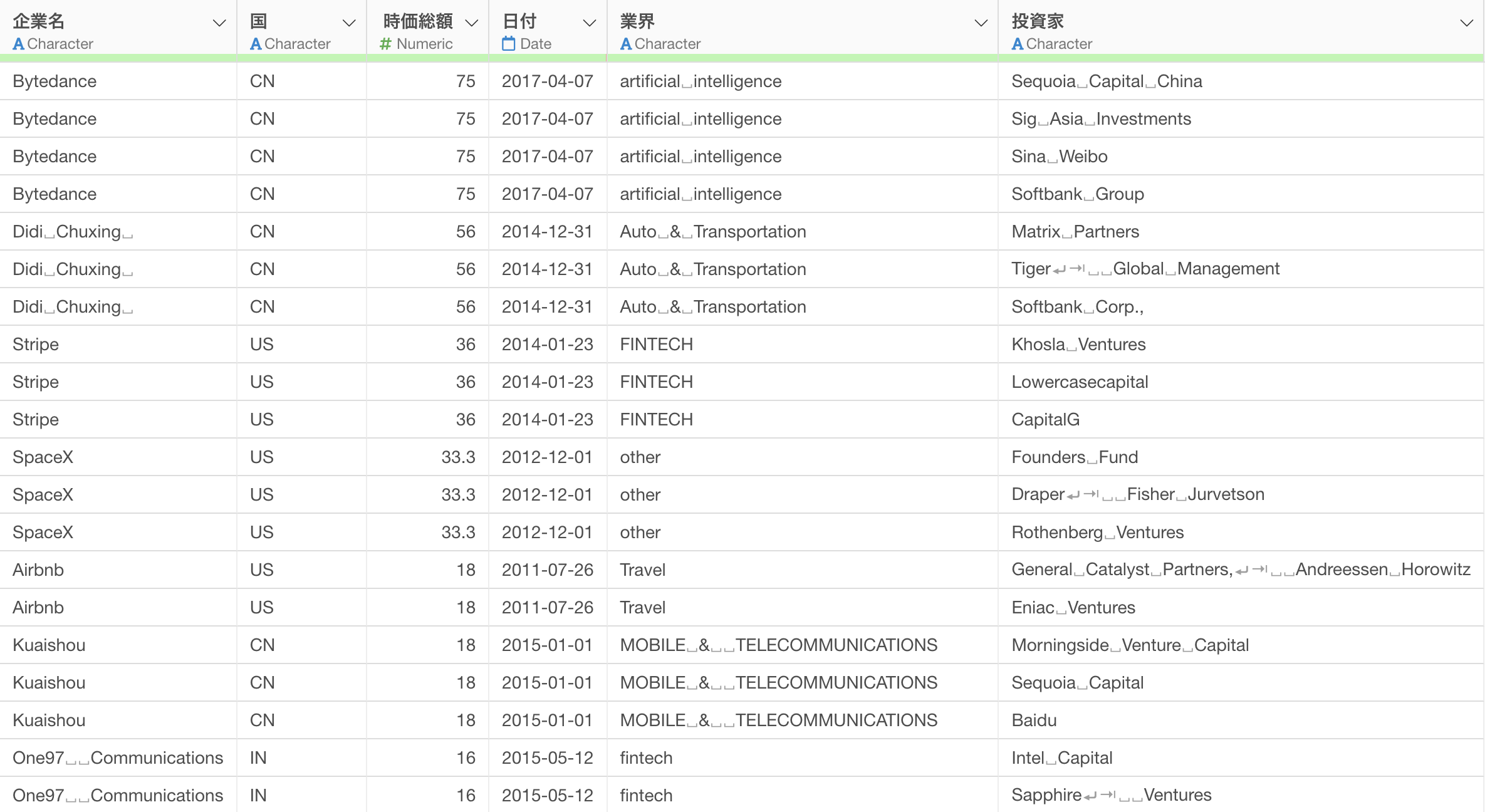Open dropdown menu for 時価総額 column
1485x812 pixels.
472,23
